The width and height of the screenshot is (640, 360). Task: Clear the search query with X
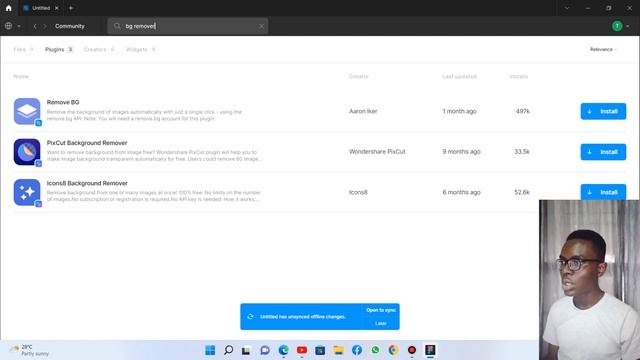261,27
